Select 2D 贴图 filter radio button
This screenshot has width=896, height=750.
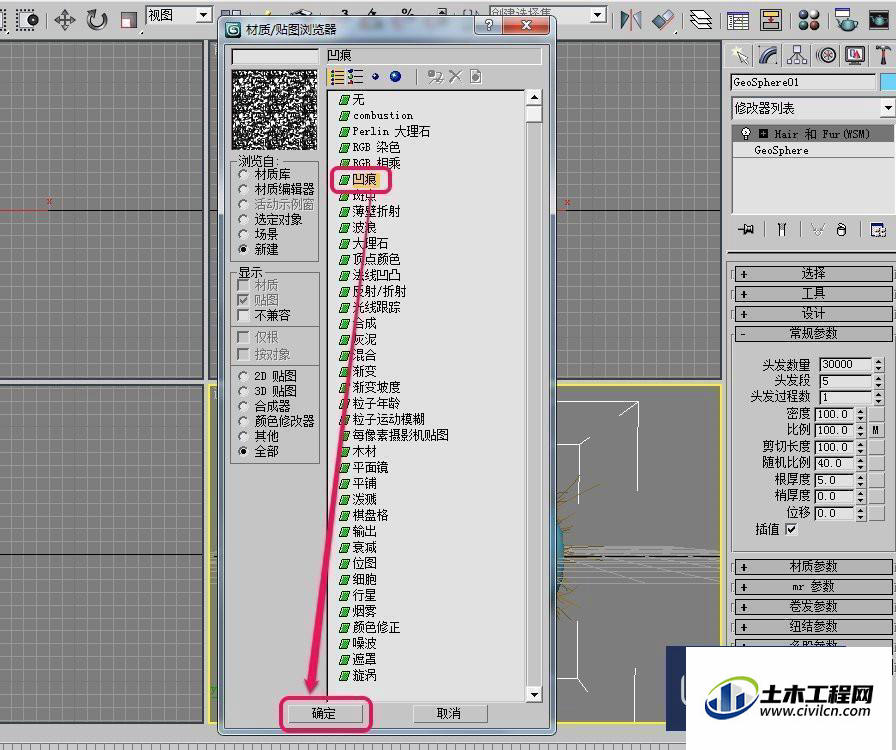pos(243,376)
